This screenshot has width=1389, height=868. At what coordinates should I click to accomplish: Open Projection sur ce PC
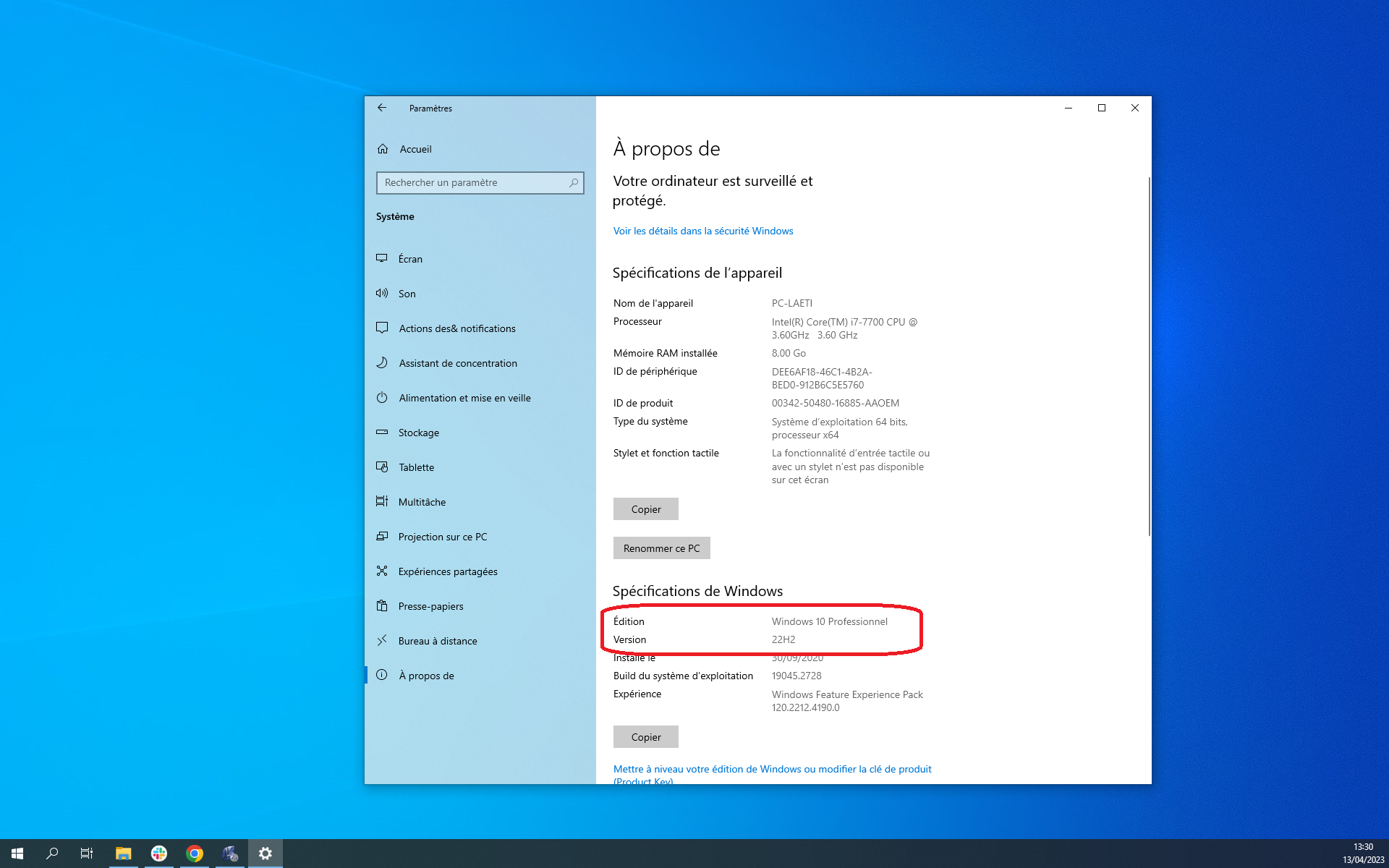click(442, 537)
